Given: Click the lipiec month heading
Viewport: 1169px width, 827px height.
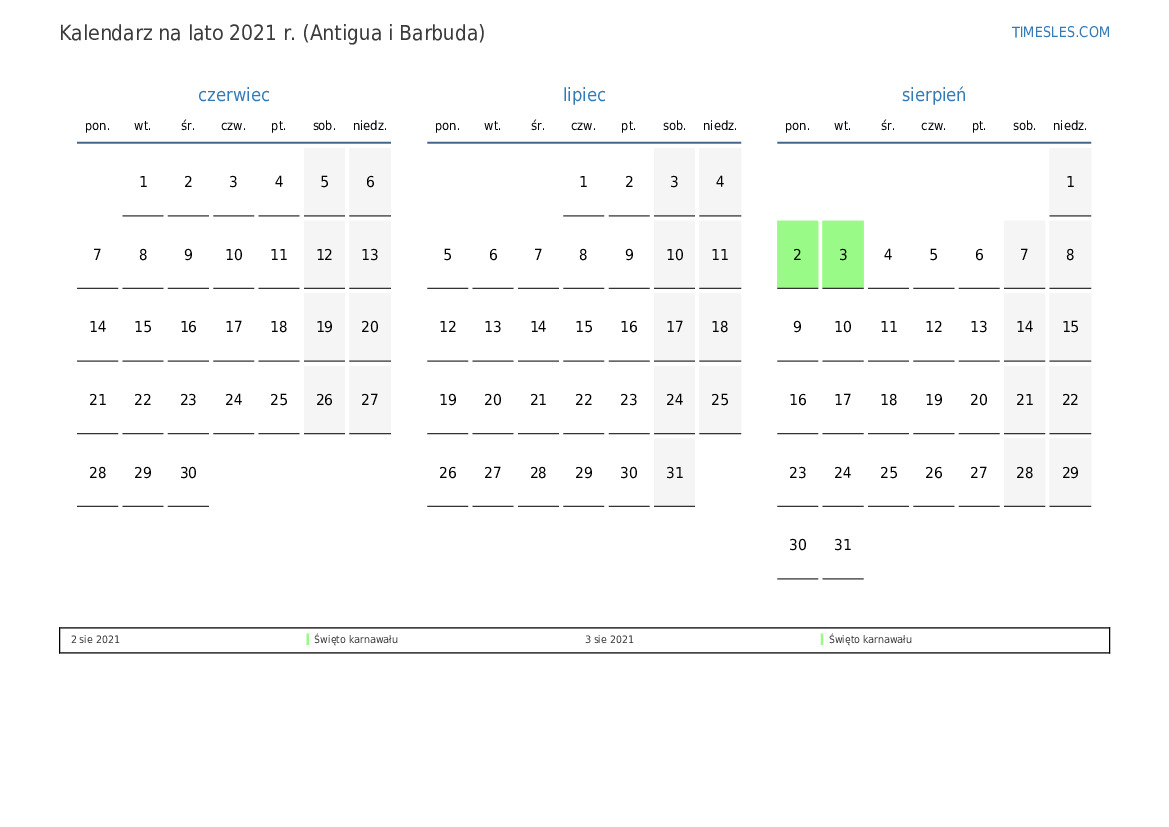Looking at the screenshot, I should tap(584, 95).
